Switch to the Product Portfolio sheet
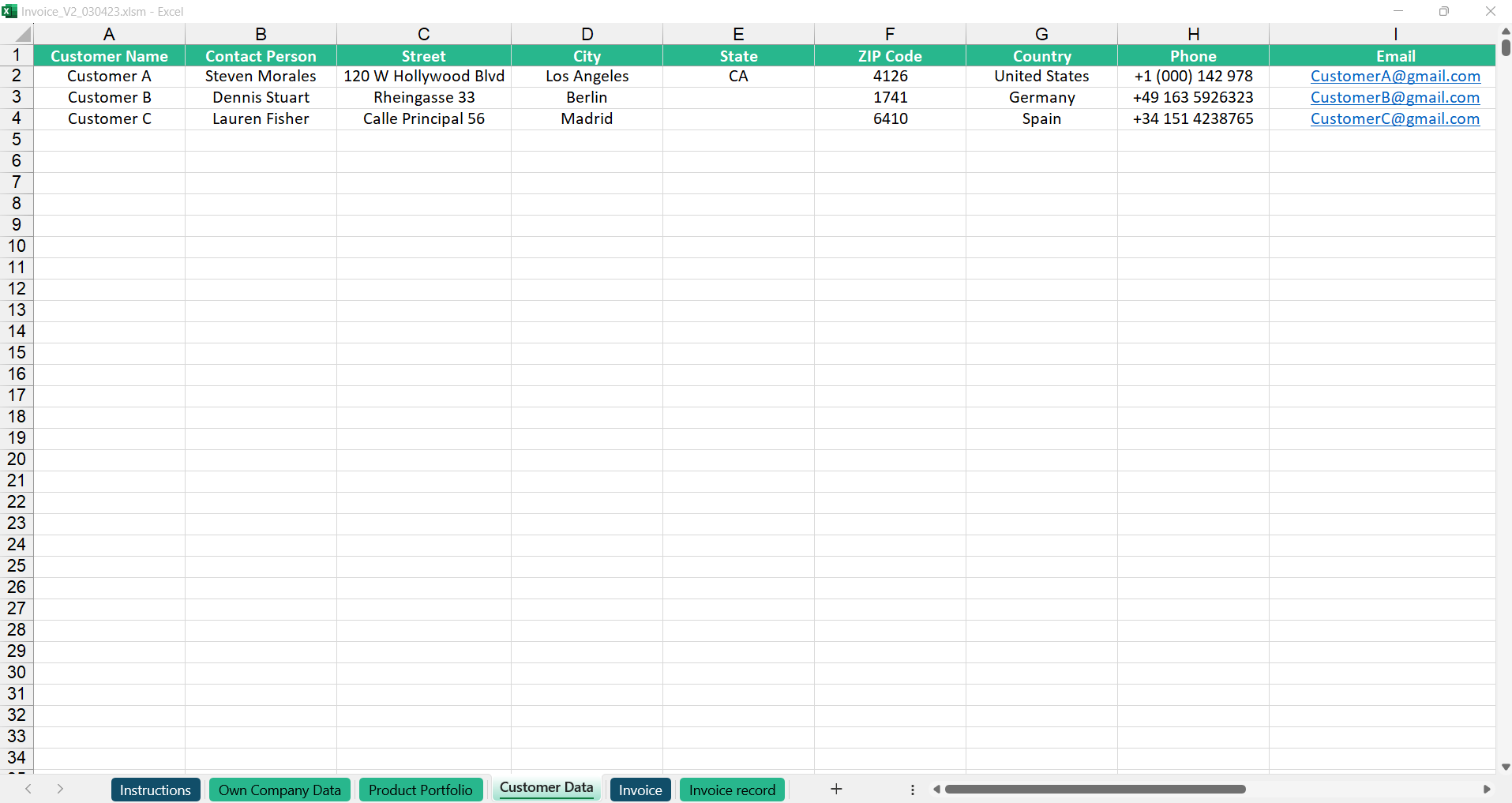Screen dimensions: 1512x803 (420, 790)
